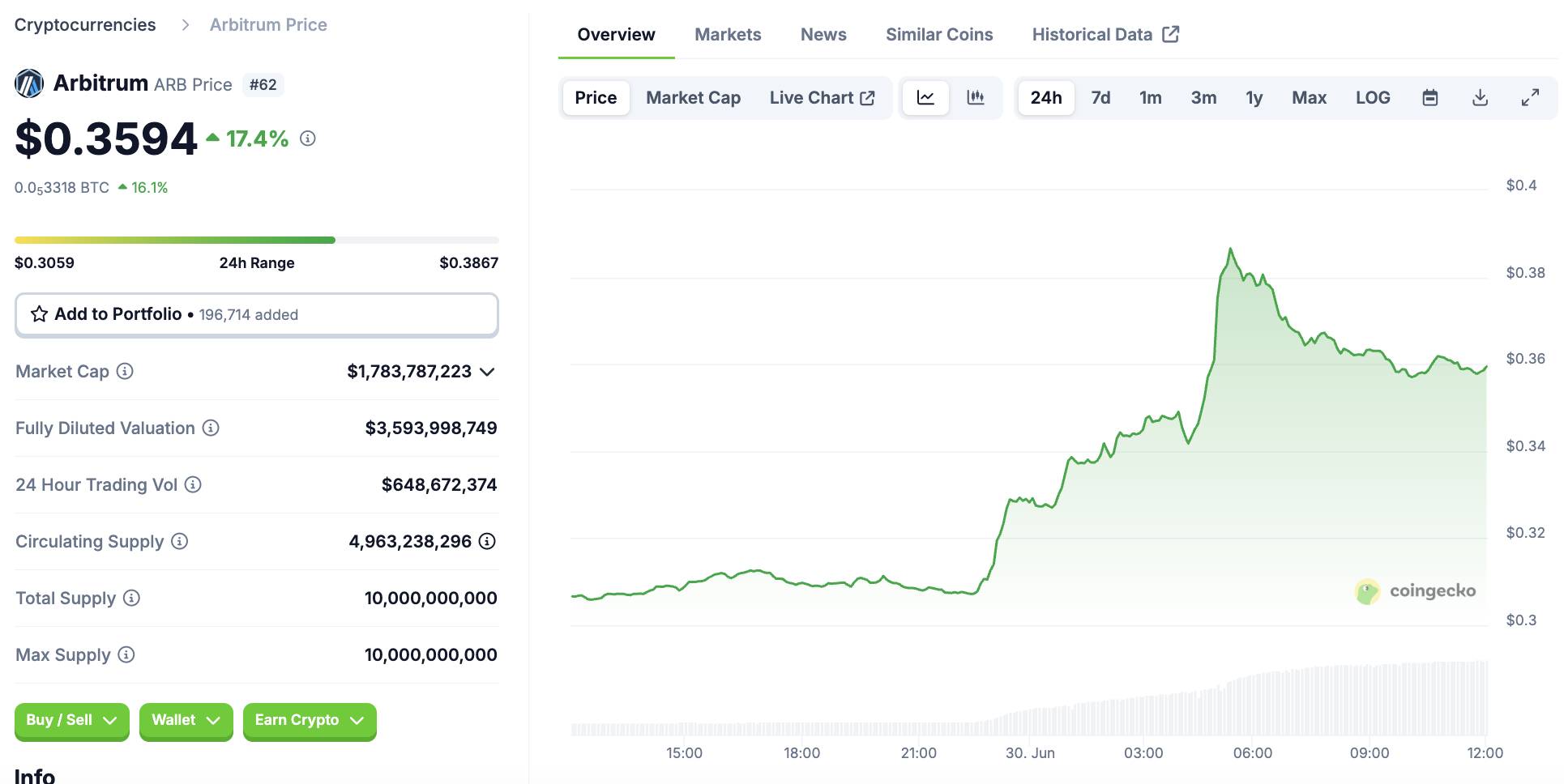The image size is (1564, 784).
Task: Open price change info icon beside 17.4%
Action: [x=308, y=138]
